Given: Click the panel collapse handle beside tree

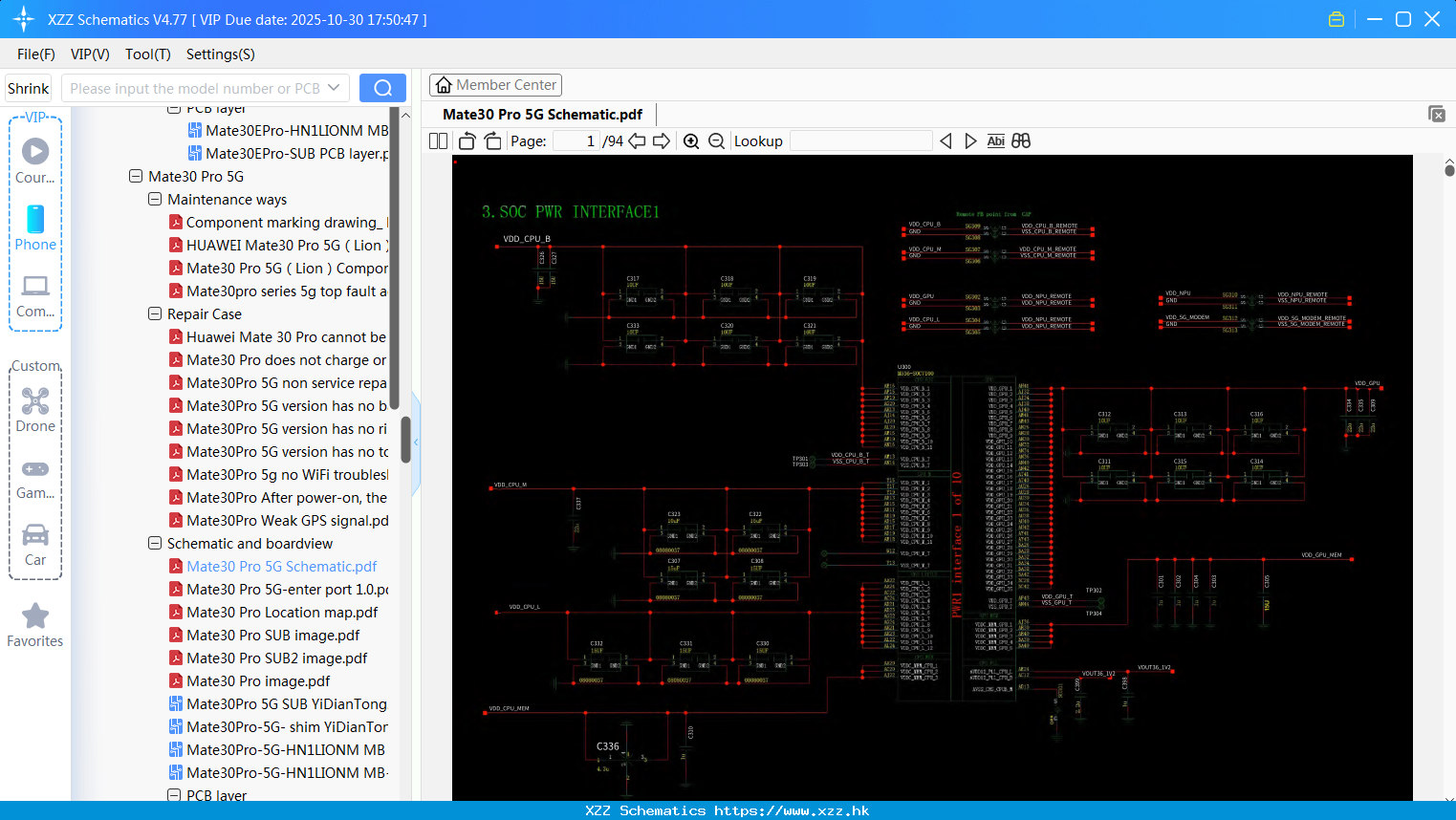Looking at the screenshot, I should [x=416, y=442].
